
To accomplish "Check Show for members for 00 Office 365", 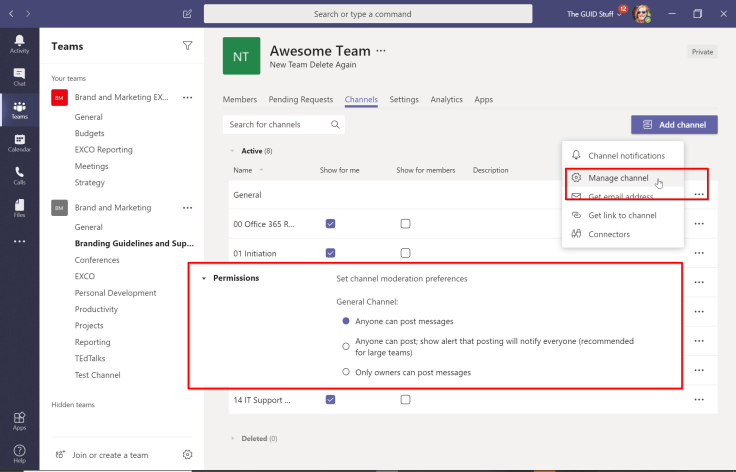I will point(405,223).
